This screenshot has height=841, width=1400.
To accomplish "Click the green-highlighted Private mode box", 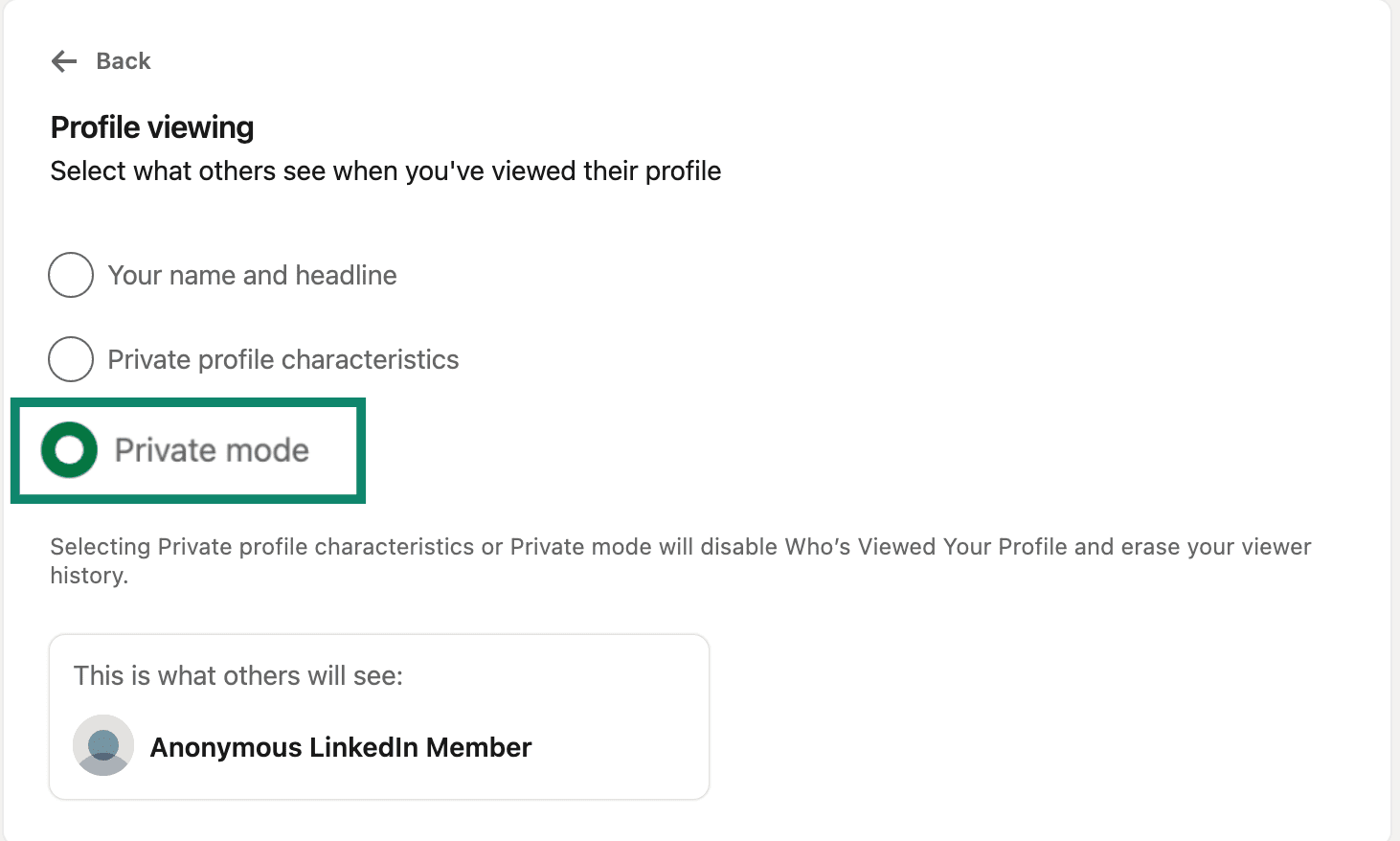I will tap(188, 449).
